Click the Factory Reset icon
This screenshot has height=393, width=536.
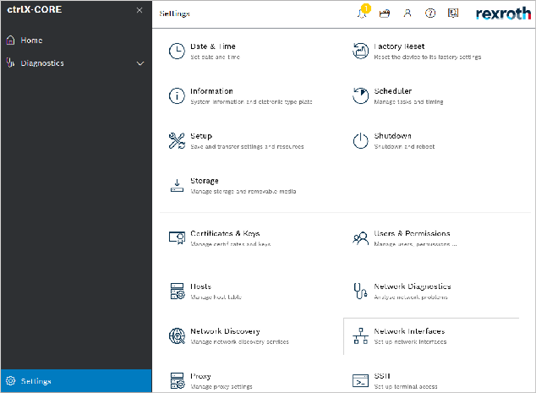tap(361, 51)
